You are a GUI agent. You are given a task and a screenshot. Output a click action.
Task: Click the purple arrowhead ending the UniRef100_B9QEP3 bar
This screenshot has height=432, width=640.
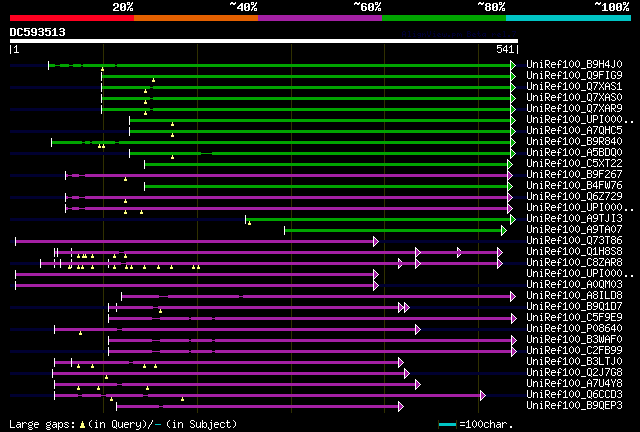pos(401,406)
